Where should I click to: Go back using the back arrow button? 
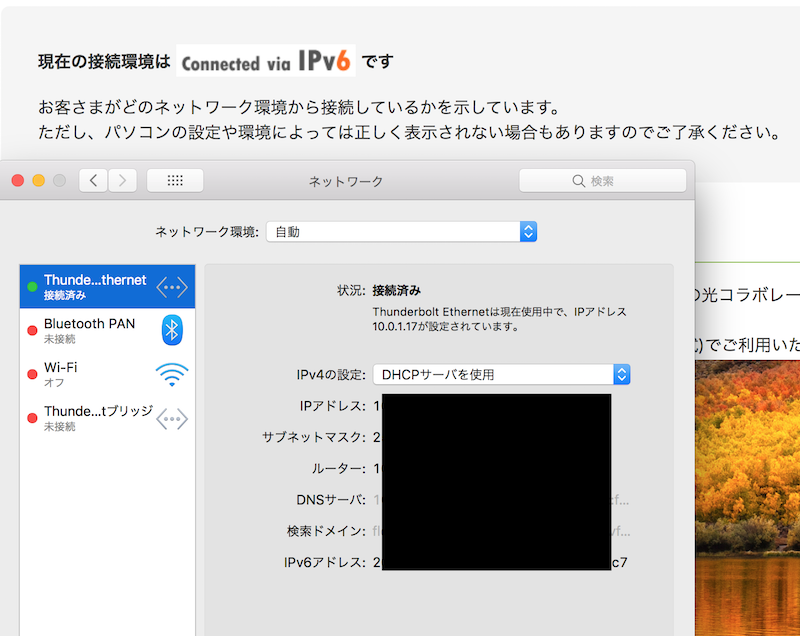click(93, 181)
